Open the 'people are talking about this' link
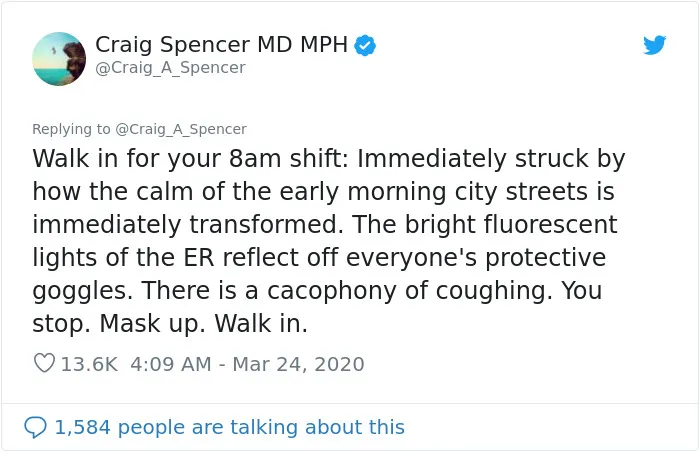 (x=261, y=427)
